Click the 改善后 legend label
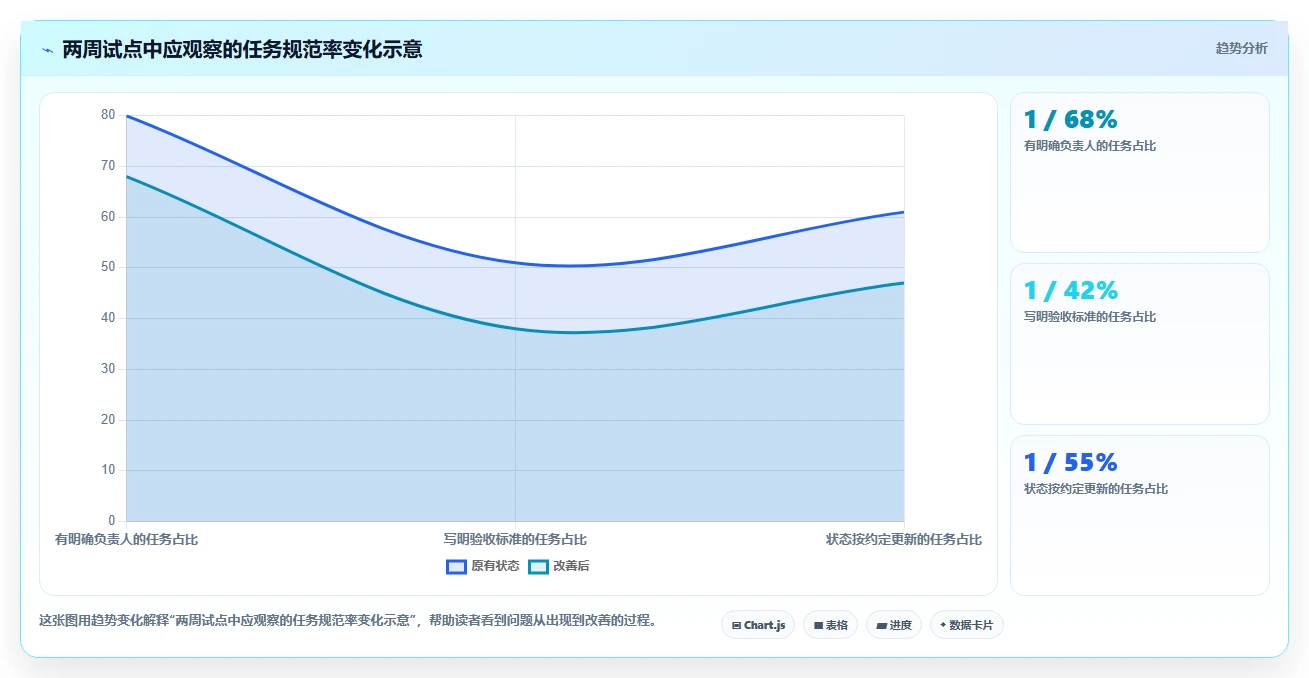The width and height of the screenshot is (1309, 678). point(571,566)
